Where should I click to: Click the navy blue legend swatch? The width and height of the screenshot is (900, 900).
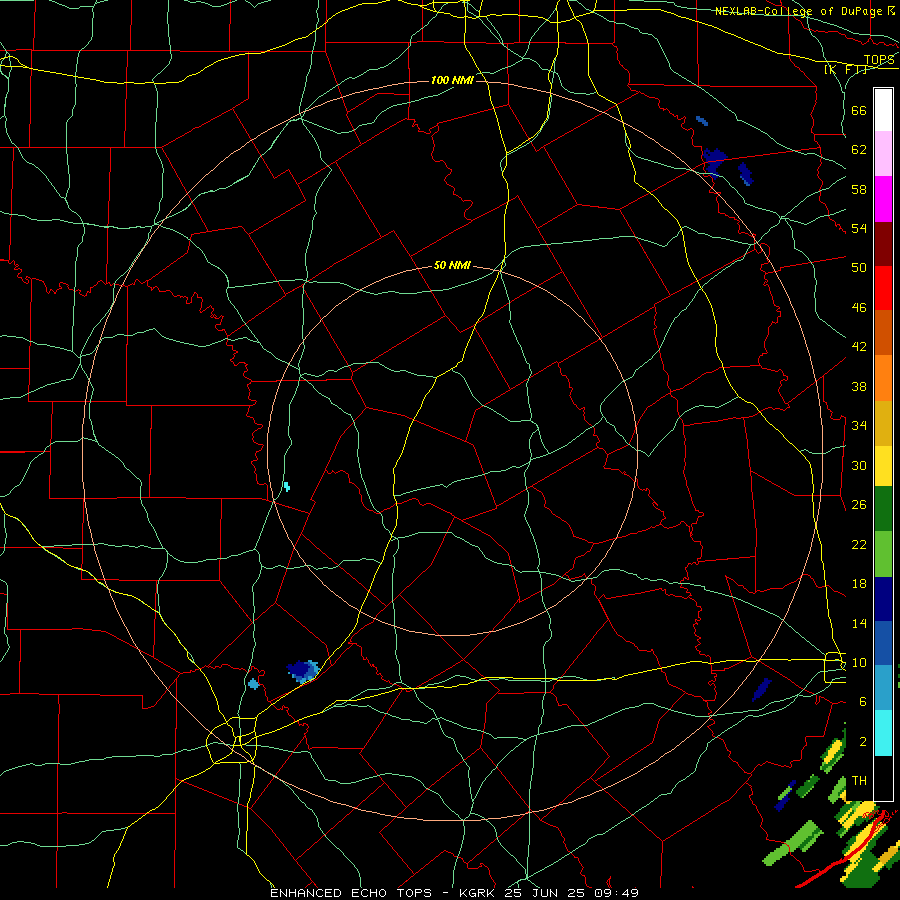[883, 599]
